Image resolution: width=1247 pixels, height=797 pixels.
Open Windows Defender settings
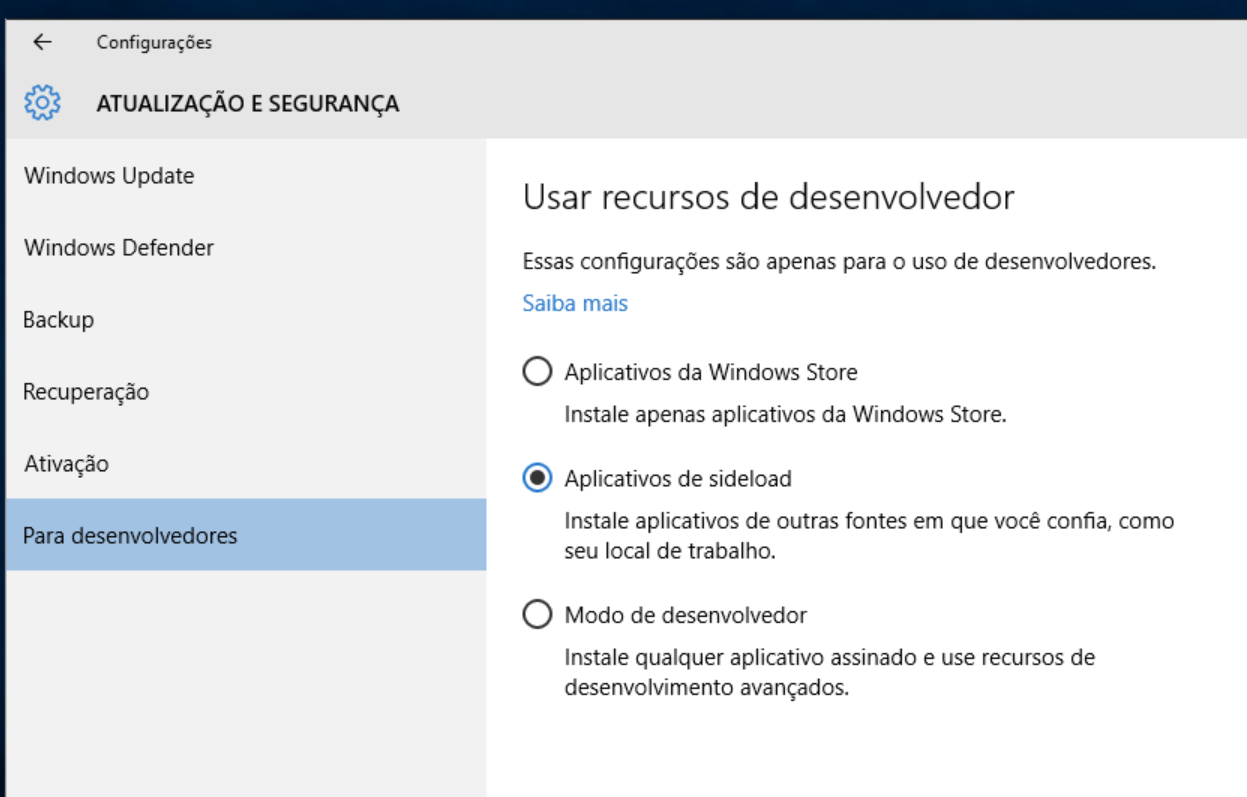tap(119, 248)
